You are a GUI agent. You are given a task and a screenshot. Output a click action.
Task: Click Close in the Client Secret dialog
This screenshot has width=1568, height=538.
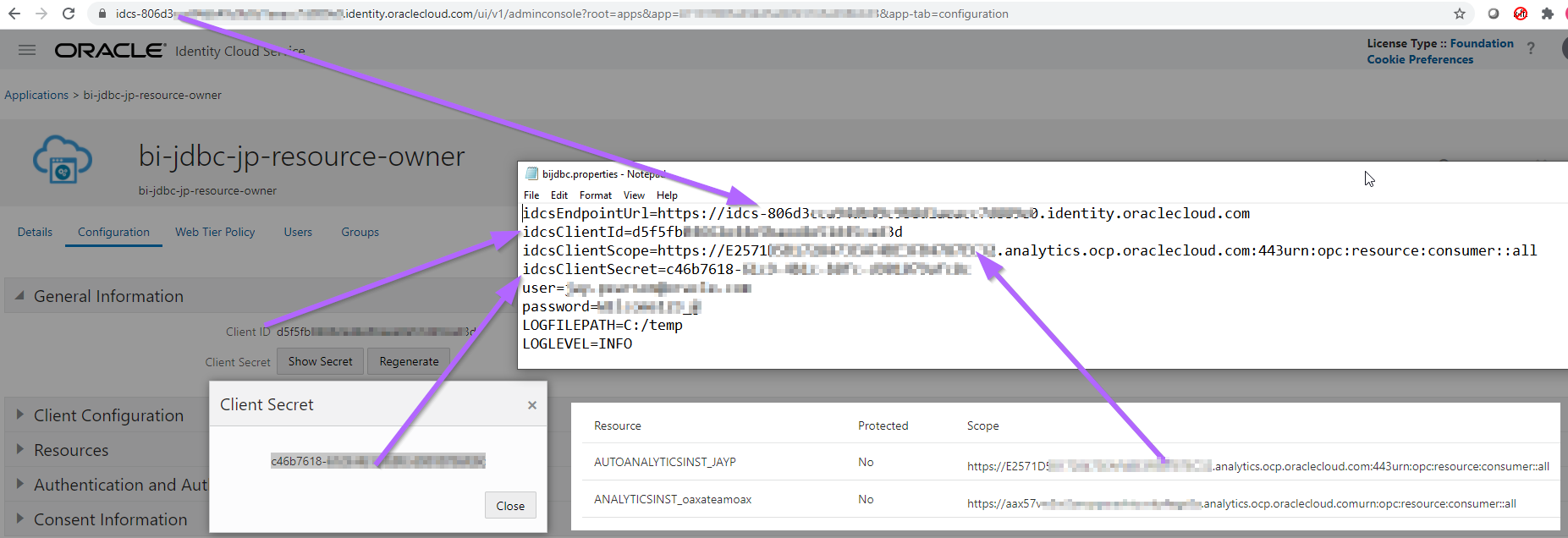(510, 506)
